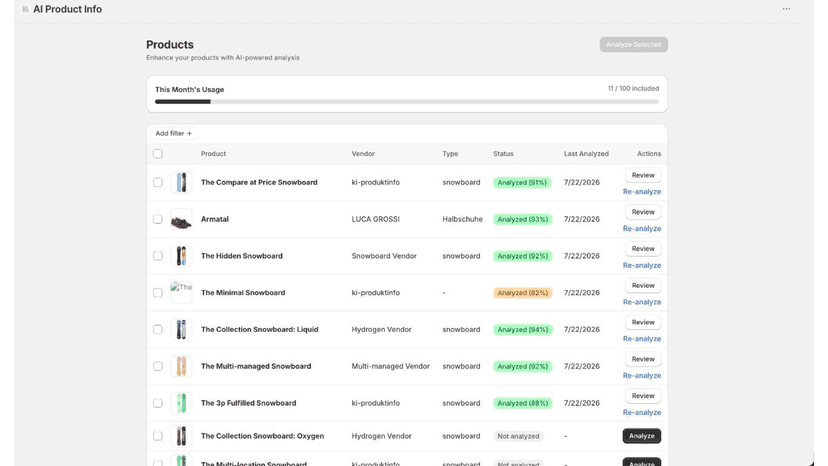828x466 pixels.
Task: Check The Collection Snowboard: Oxygen checkbox
Action: coord(158,436)
